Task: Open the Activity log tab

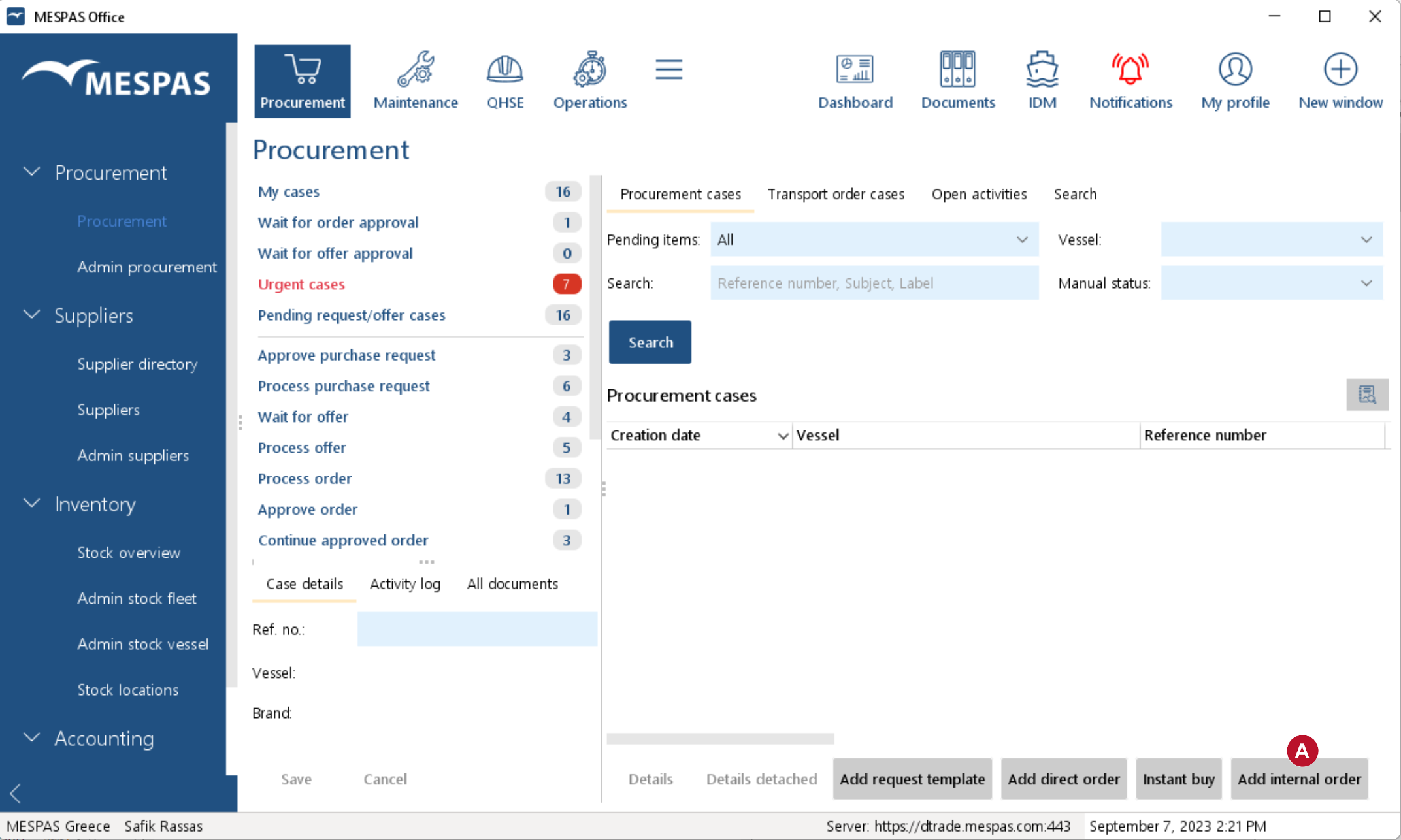Action: [405, 584]
